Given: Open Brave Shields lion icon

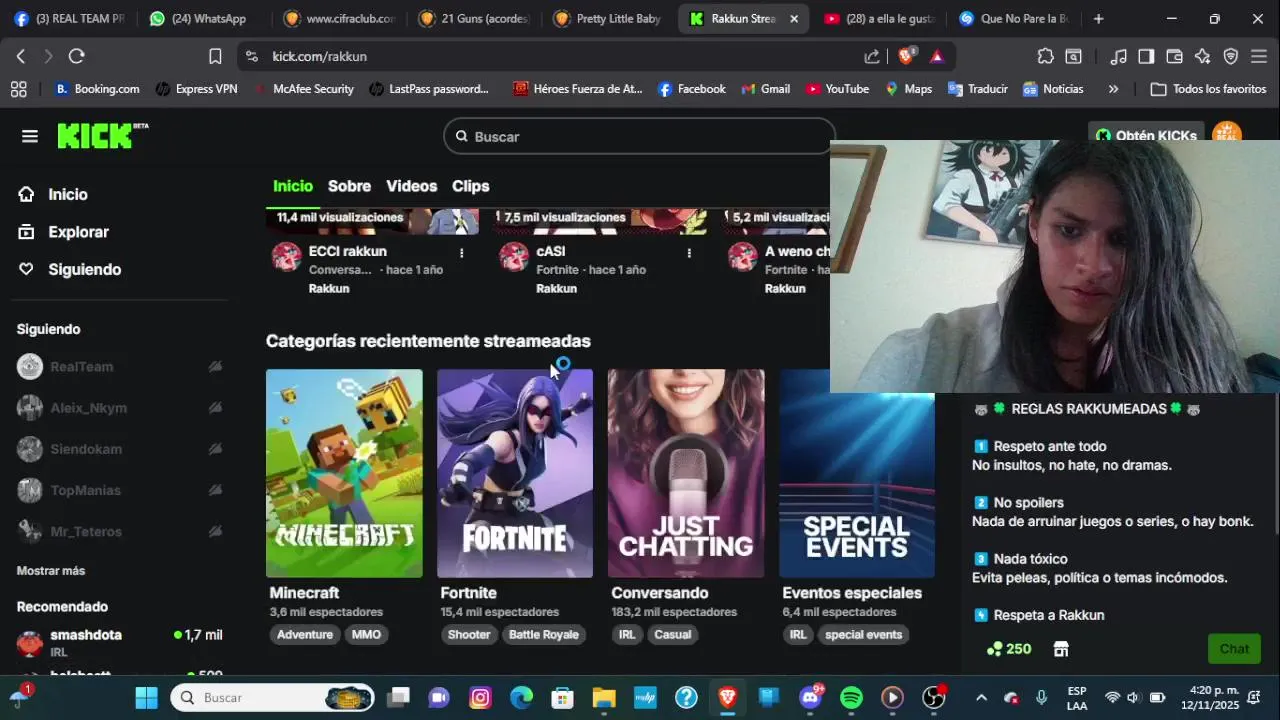Looking at the screenshot, I should click(906, 56).
